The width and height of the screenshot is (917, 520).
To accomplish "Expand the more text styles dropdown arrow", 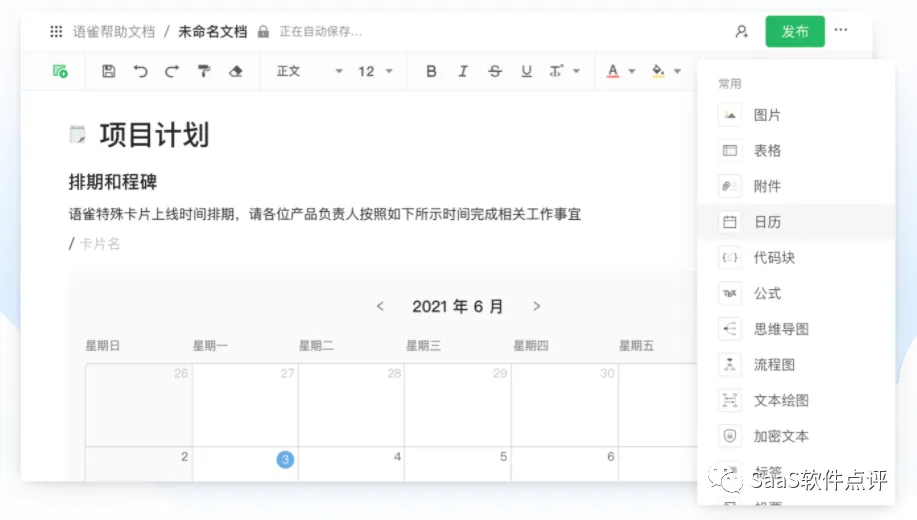I will pyautogui.click(x=577, y=71).
